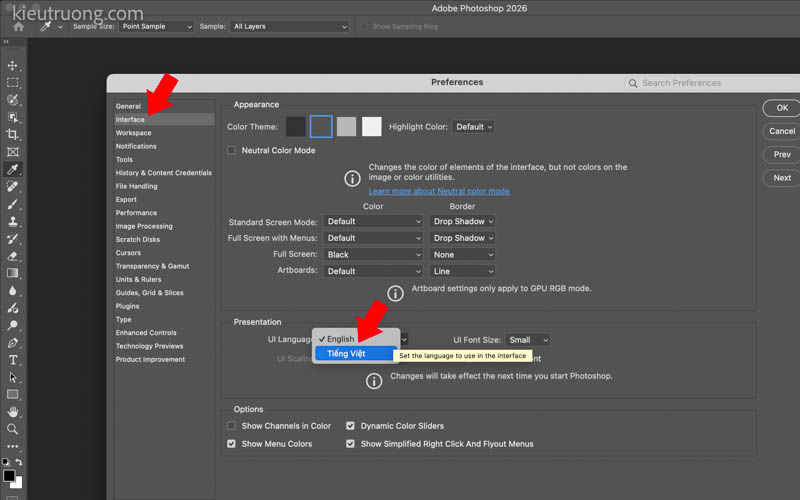Uncheck Dynamic Color Sliders
Screen dimensions: 800x500
[351, 426]
